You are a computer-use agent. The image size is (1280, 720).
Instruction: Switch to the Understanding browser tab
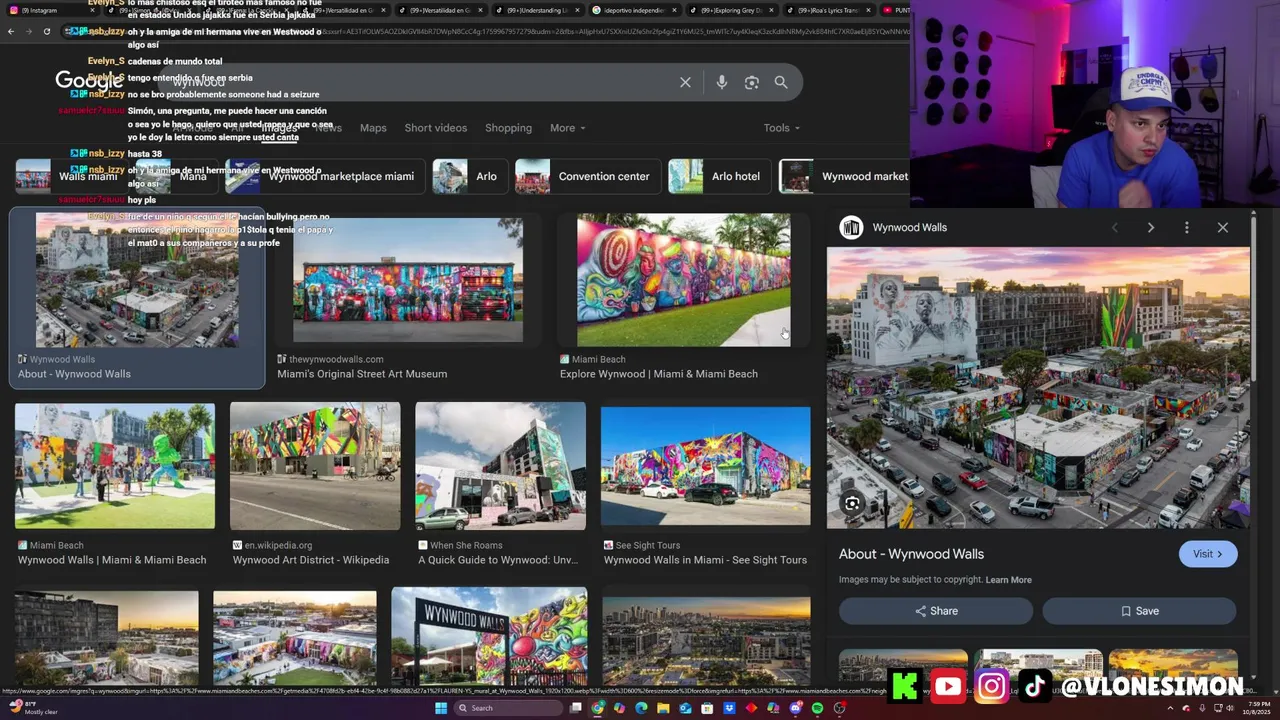(537, 10)
